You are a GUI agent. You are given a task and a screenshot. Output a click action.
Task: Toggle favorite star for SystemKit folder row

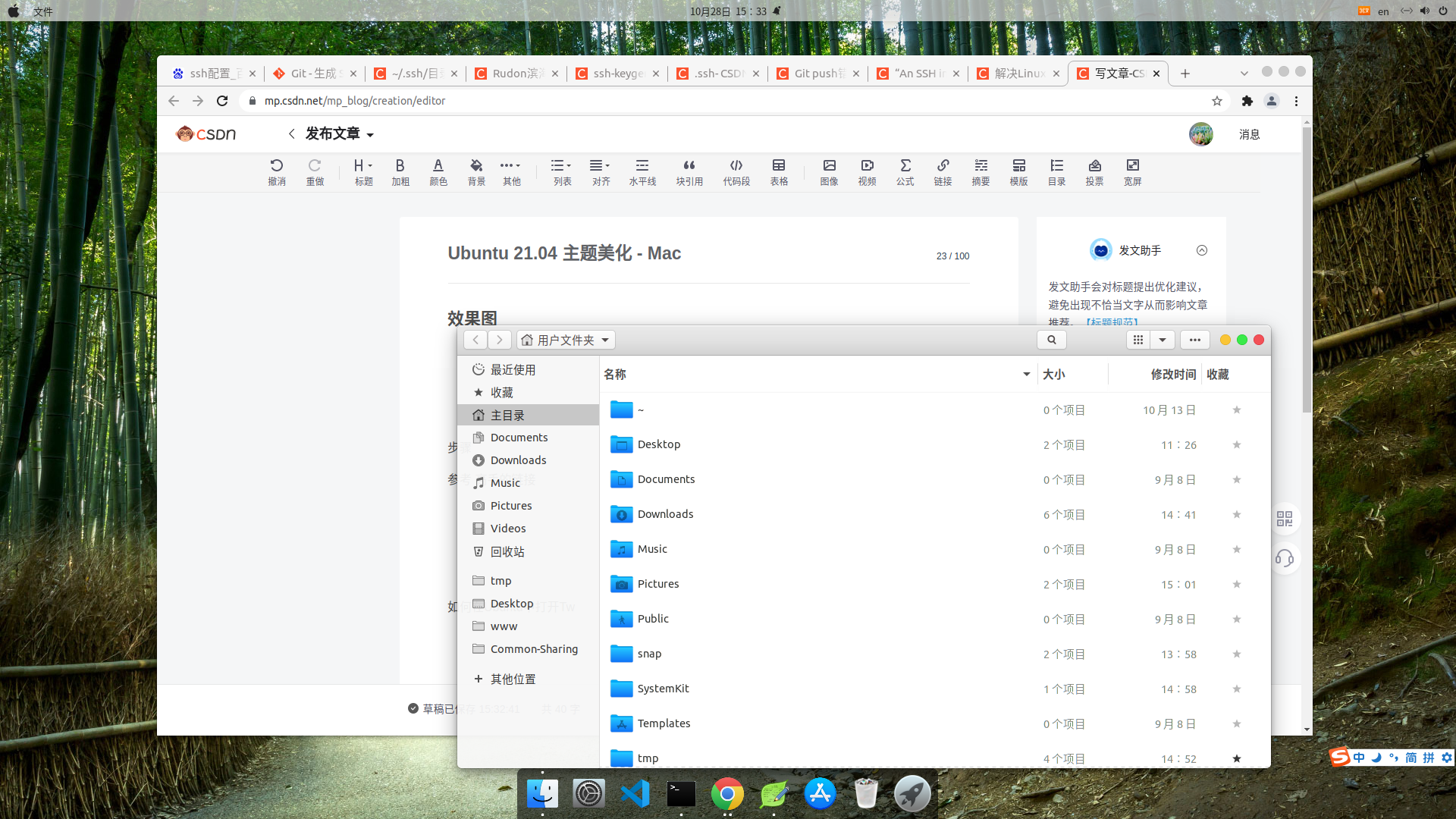1237,689
